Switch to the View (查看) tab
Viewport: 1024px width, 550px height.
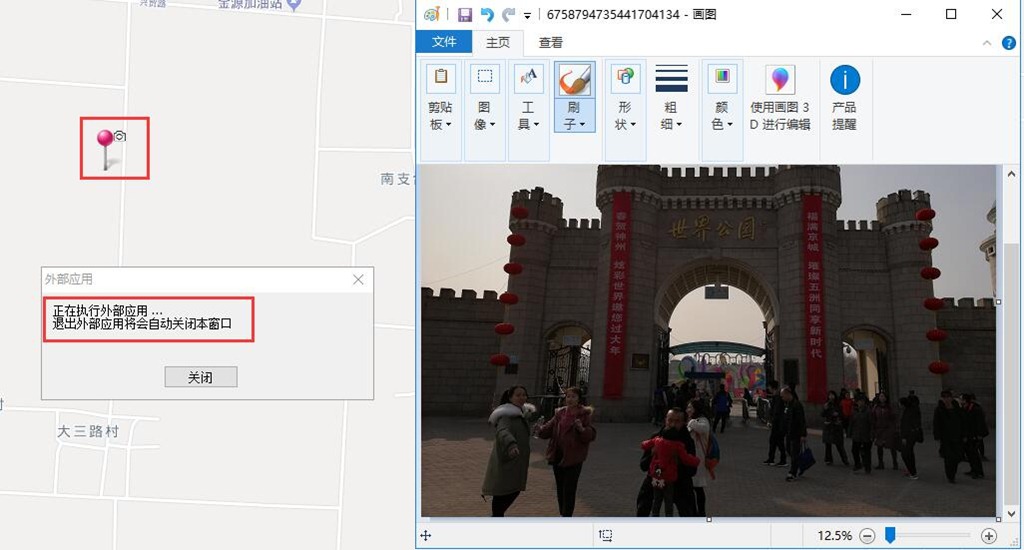tap(550, 42)
